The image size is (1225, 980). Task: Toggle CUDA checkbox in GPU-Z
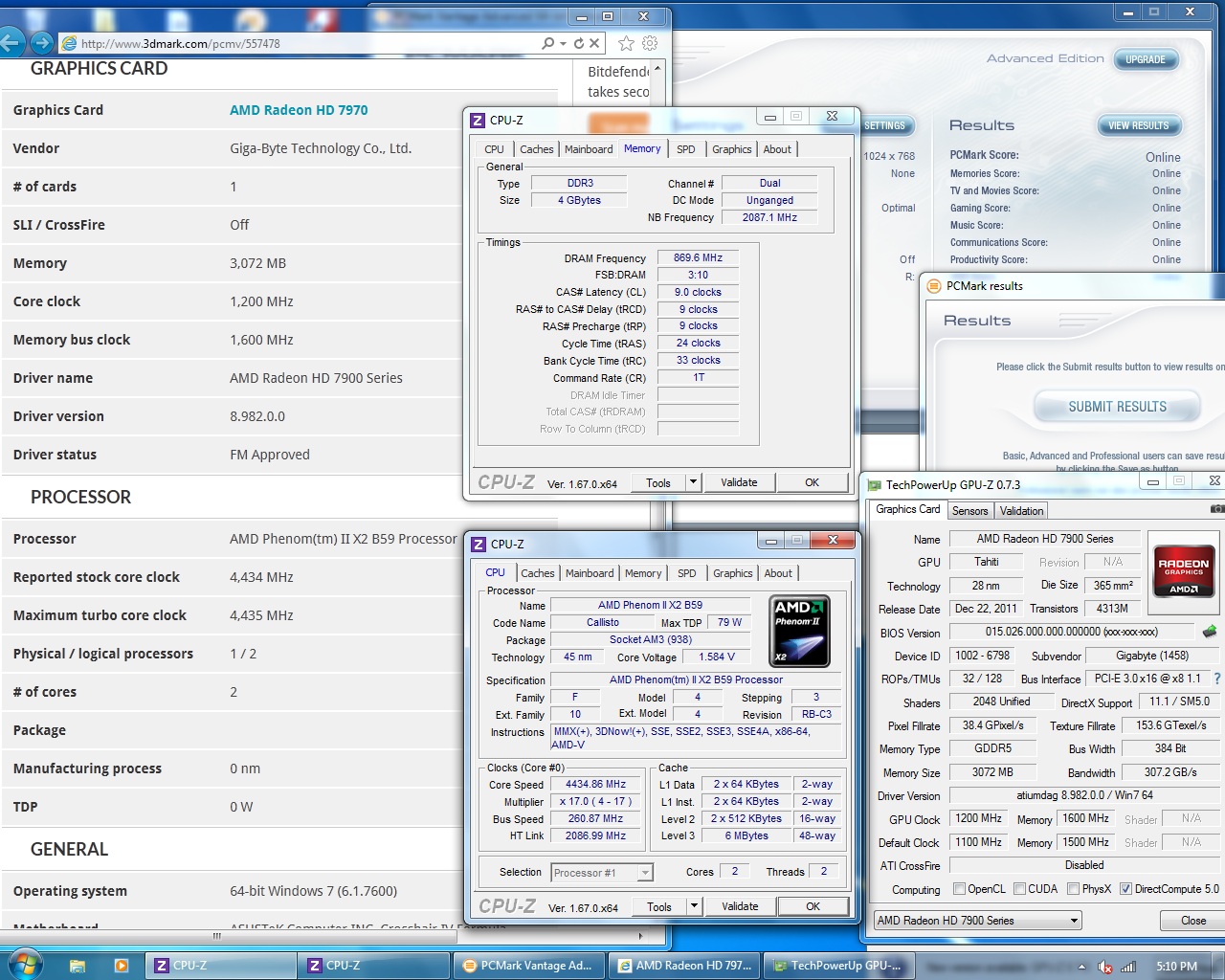pyautogui.click(x=1019, y=889)
